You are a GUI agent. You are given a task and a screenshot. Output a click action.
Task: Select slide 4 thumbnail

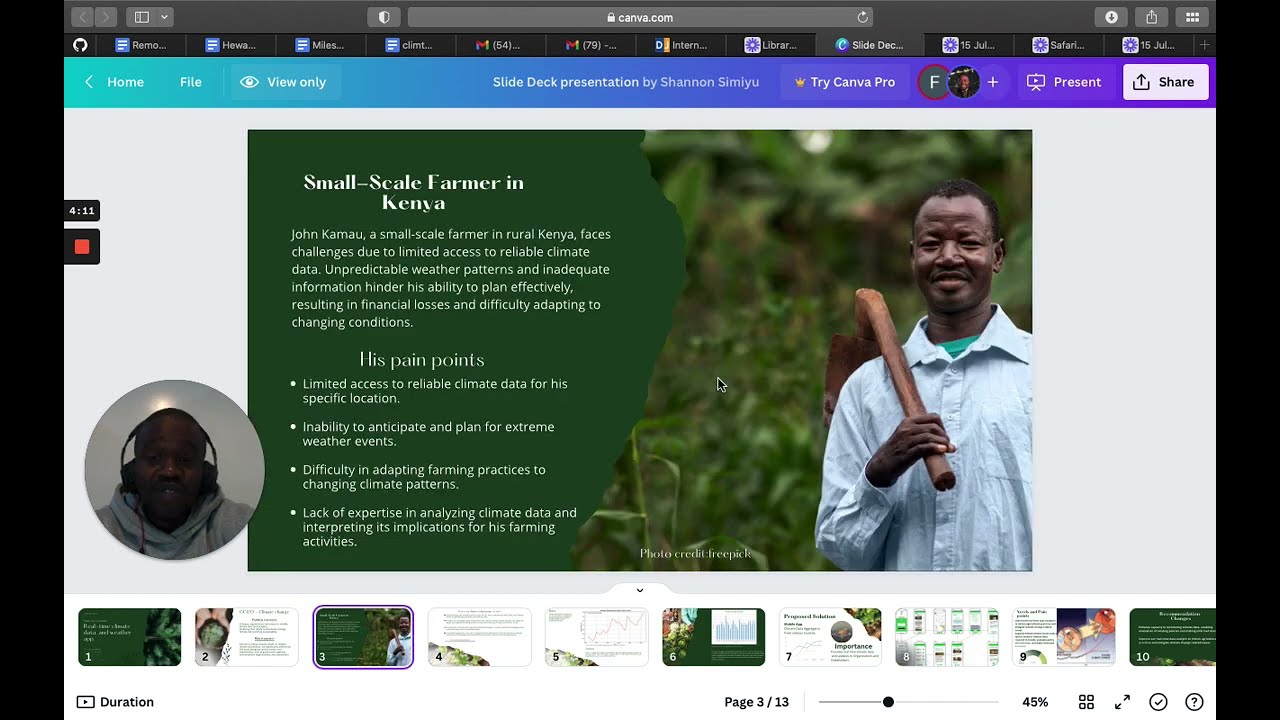480,637
